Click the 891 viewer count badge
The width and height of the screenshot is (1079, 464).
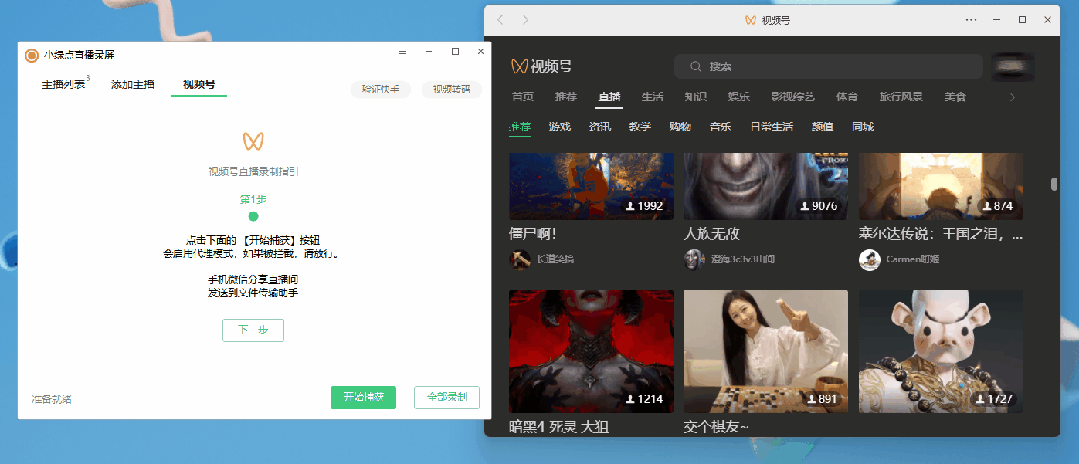pos(821,399)
